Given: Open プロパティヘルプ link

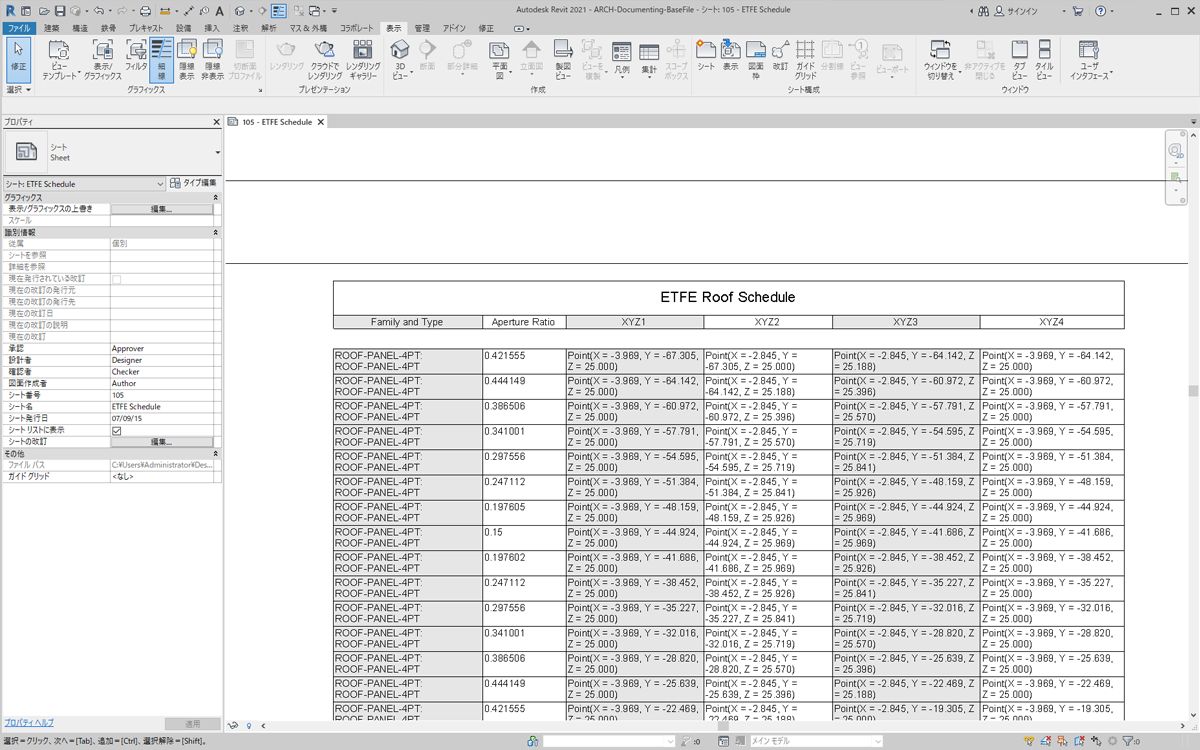Looking at the screenshot, I should [28, 722].
